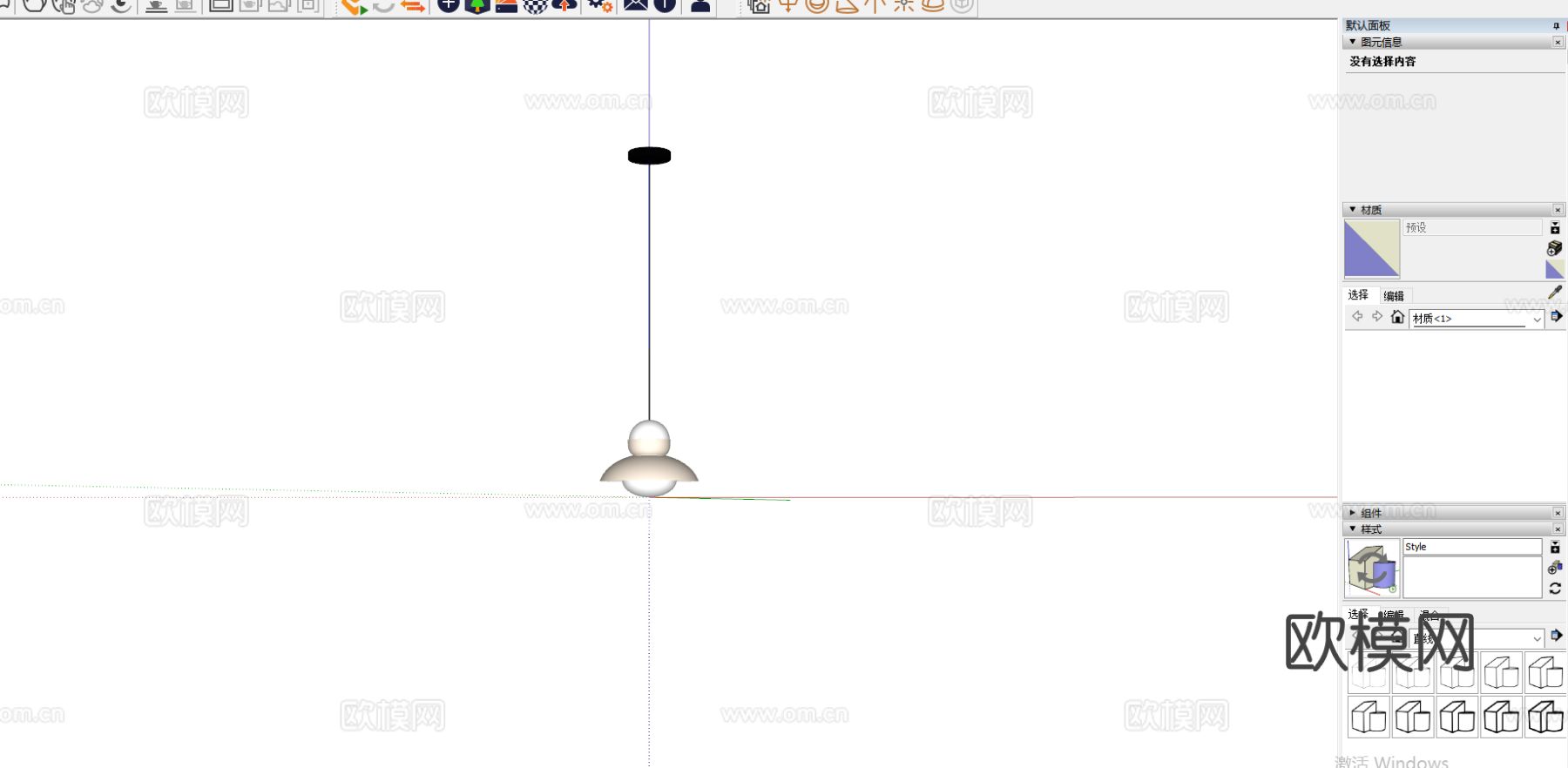Open the styles collection dropdown
The height and width of the screenshot is (768, 1568).
coord(1477,638)
